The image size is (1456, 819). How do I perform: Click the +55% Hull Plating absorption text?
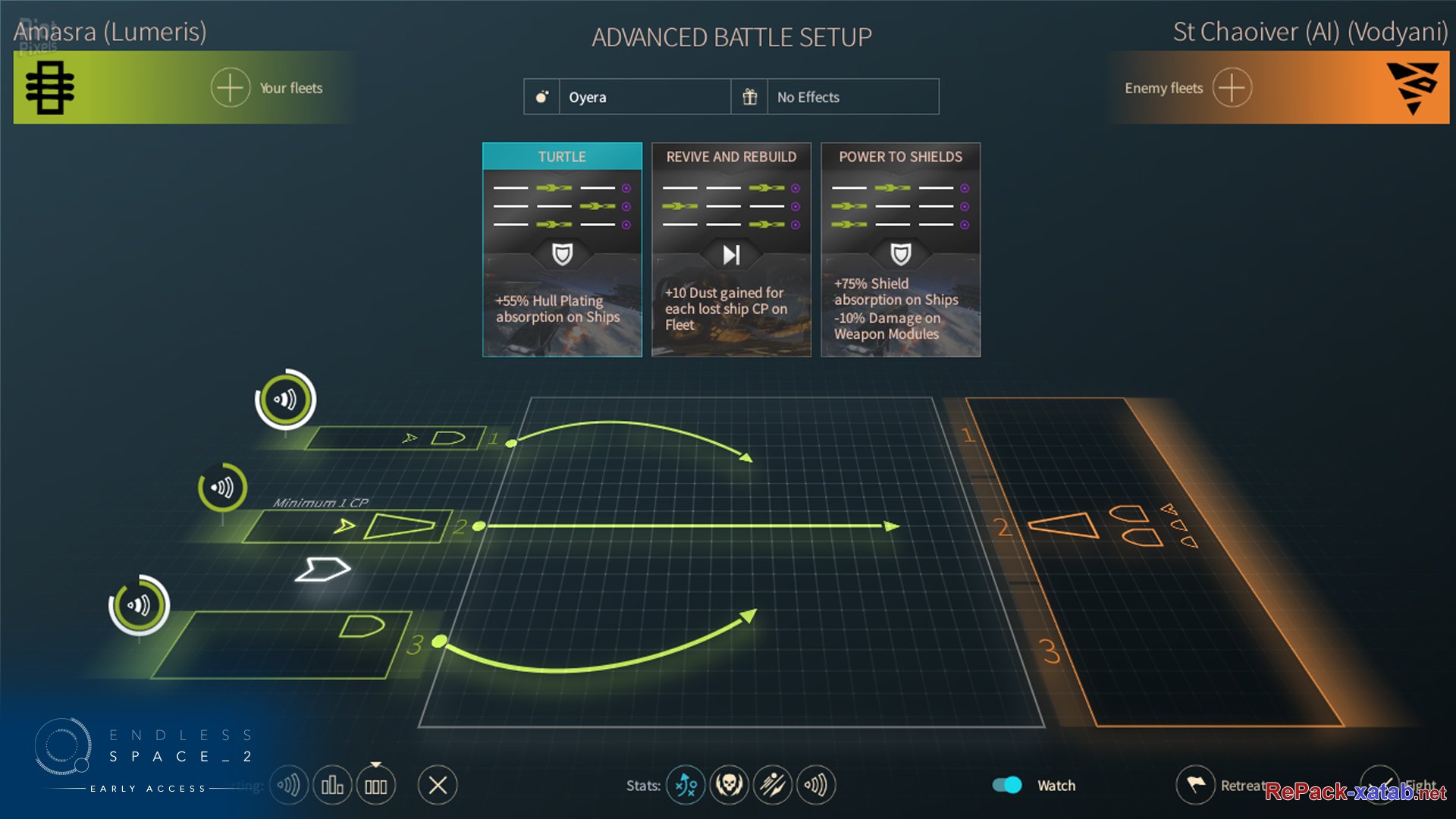557,309
